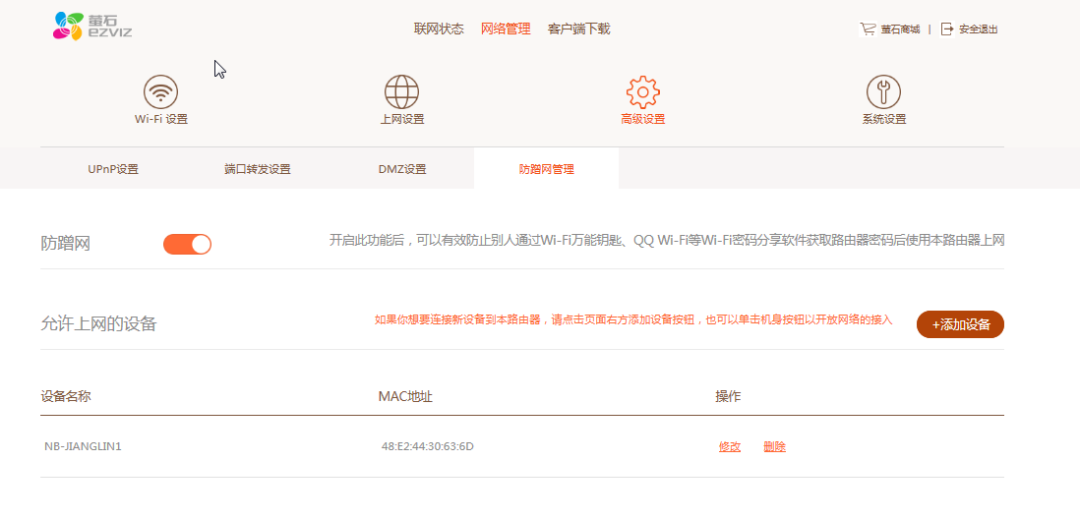Select the 防蹭网管理 tab
Viewport: 1080px width, 519px height.
(546, 169)
